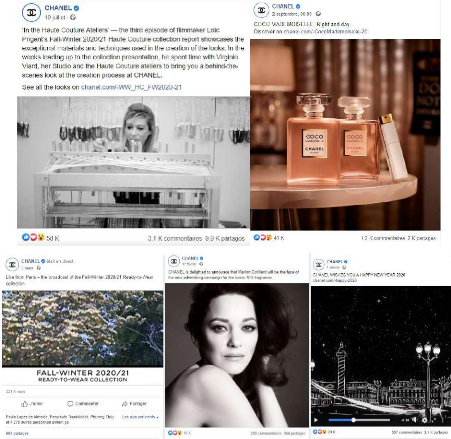Click the Commenter button on the live post
The width and height of the screenshot is (451, 439).
click(x=83, y=404)
